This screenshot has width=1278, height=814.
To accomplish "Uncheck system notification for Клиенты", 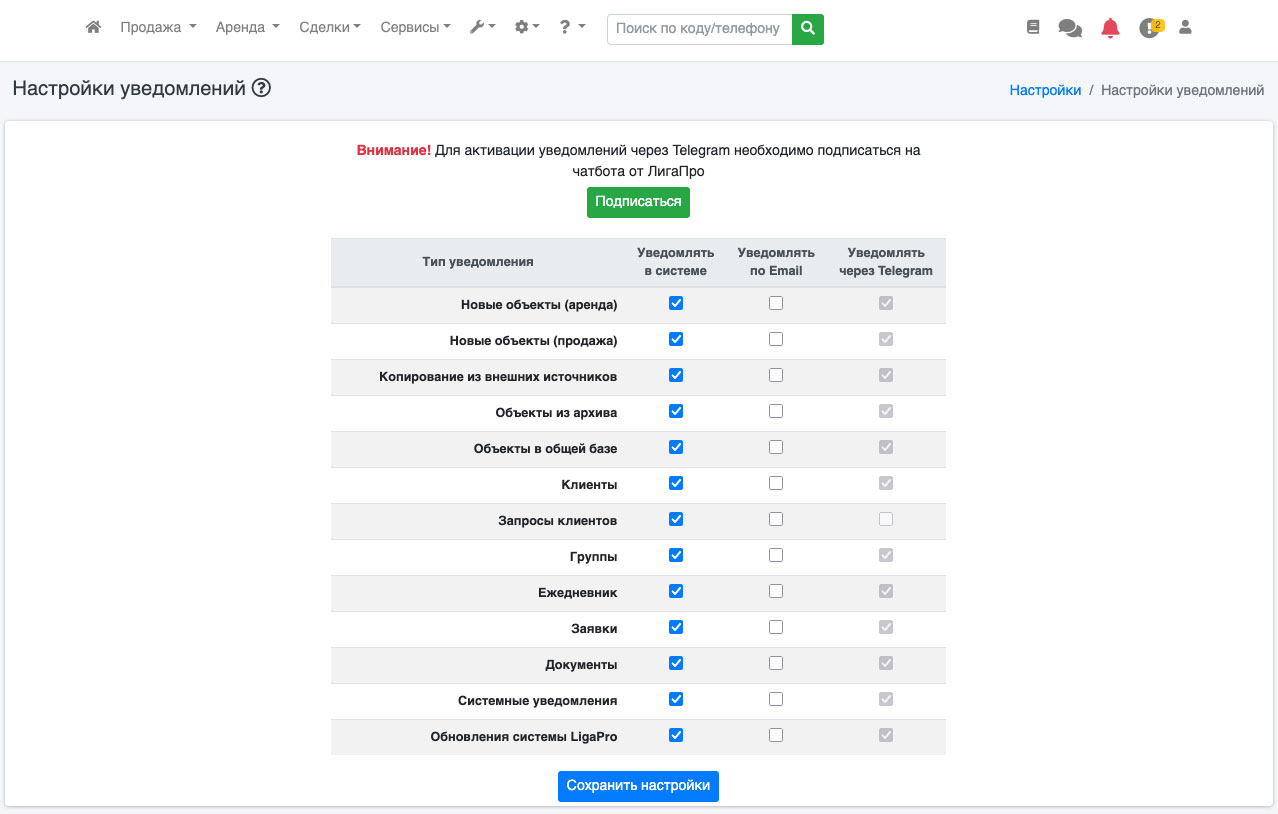I will (x=676, y=483).
